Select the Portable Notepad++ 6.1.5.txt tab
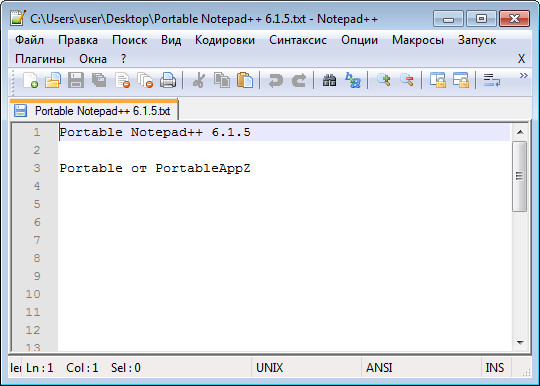Image resolution: width=540 pixels, height=386 pixels. coord(94,111)
